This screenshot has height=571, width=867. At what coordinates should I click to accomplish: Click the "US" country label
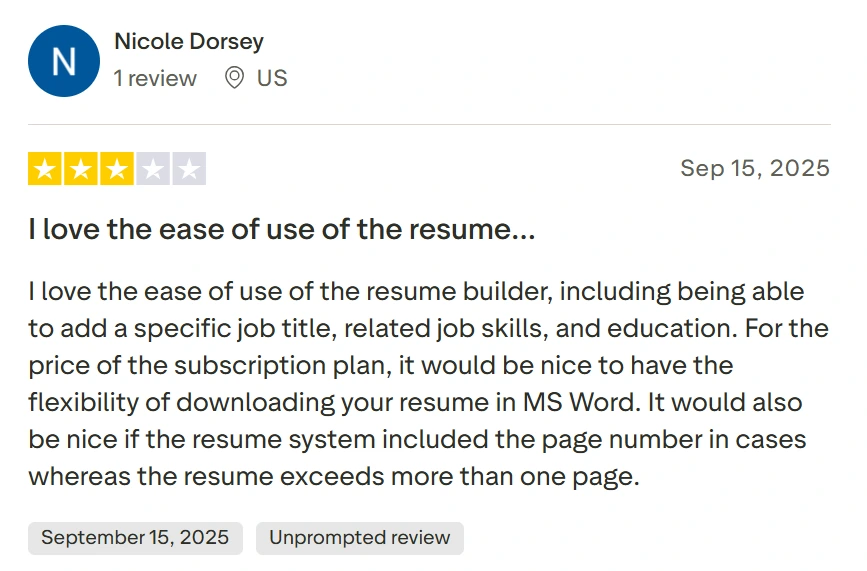[272, 78]
